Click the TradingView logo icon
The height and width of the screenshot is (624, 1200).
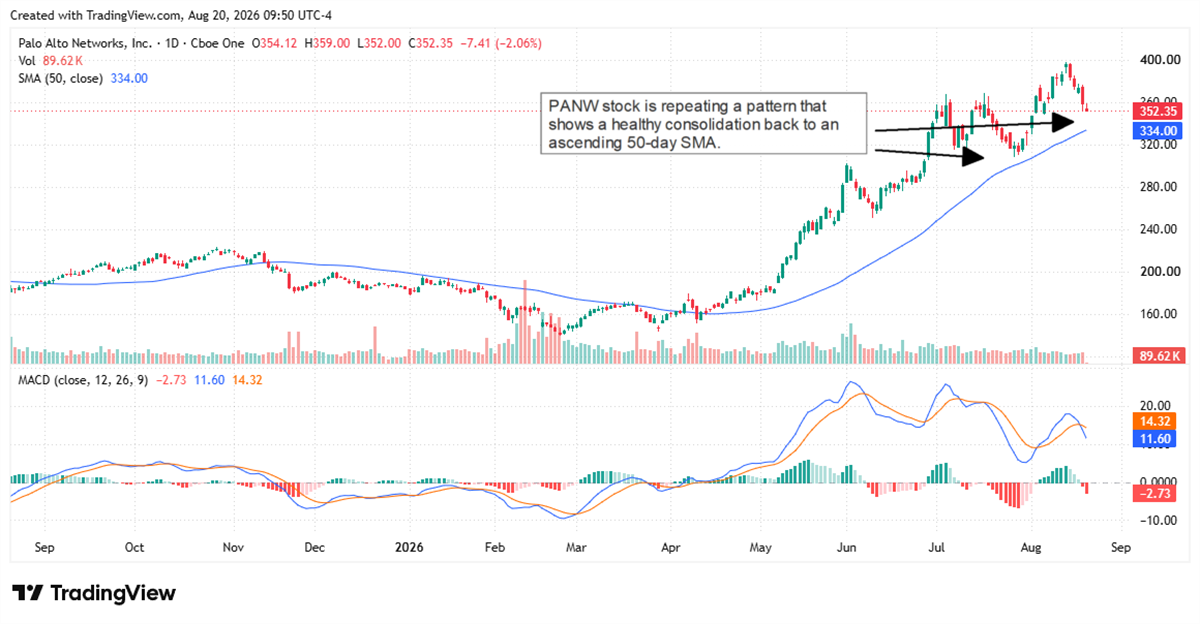(x=27, y=593)
